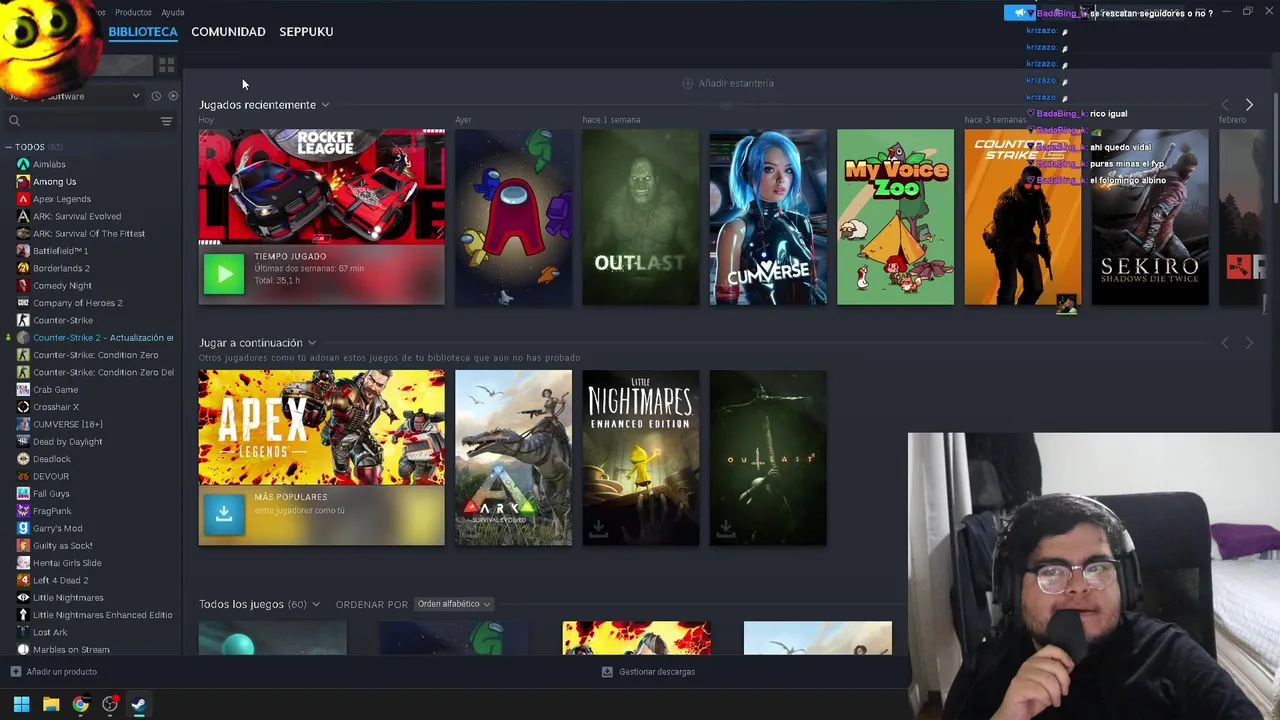This screenshot has height=720, width=1280.
Task: Click download icon on Outlast 2 cover
Action: pos(725,528)
